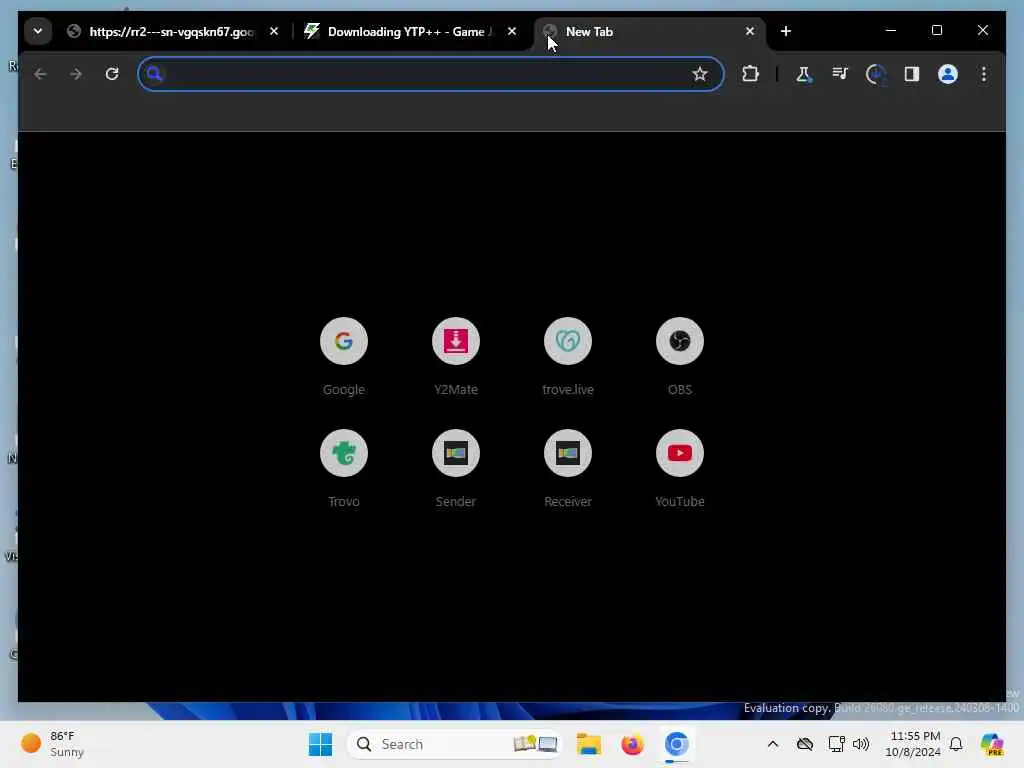Screen dimensions: 1024x768
Task: Open the profile avatar menu
Action: coord(948,74)
